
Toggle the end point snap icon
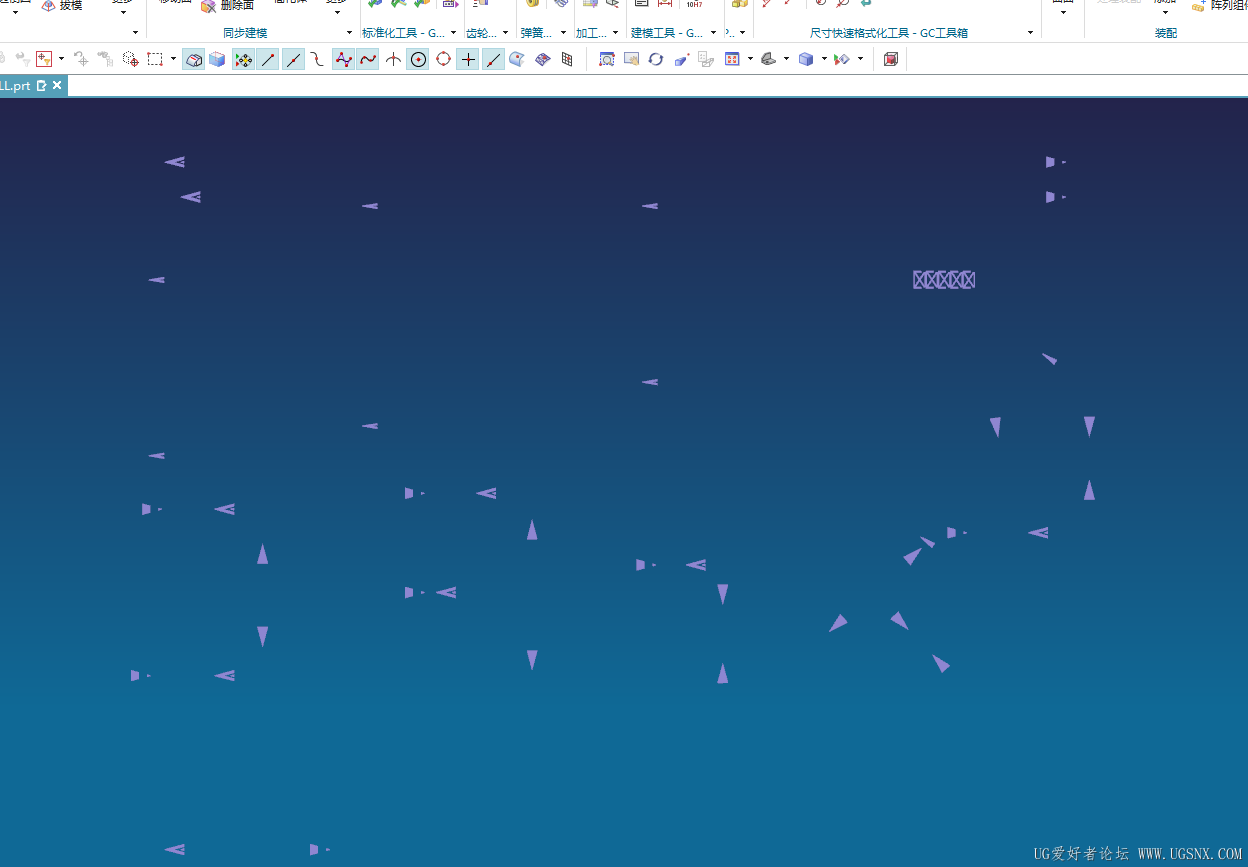tap(268, 59)
